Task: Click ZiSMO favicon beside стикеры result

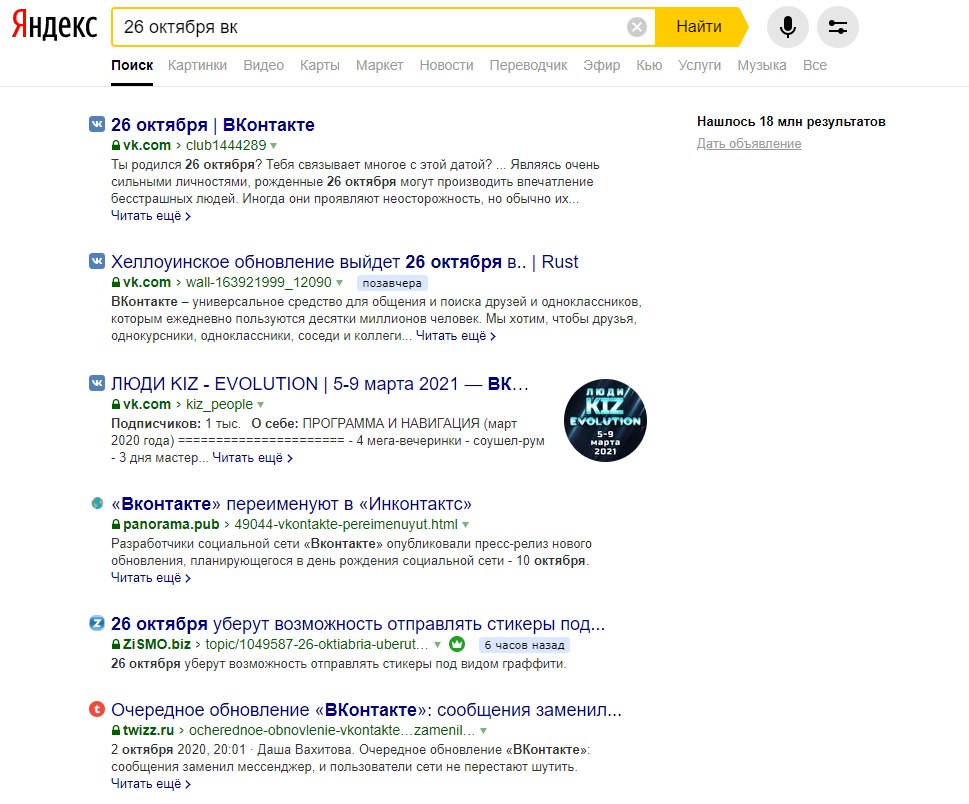Action: [x=97, y=623]
